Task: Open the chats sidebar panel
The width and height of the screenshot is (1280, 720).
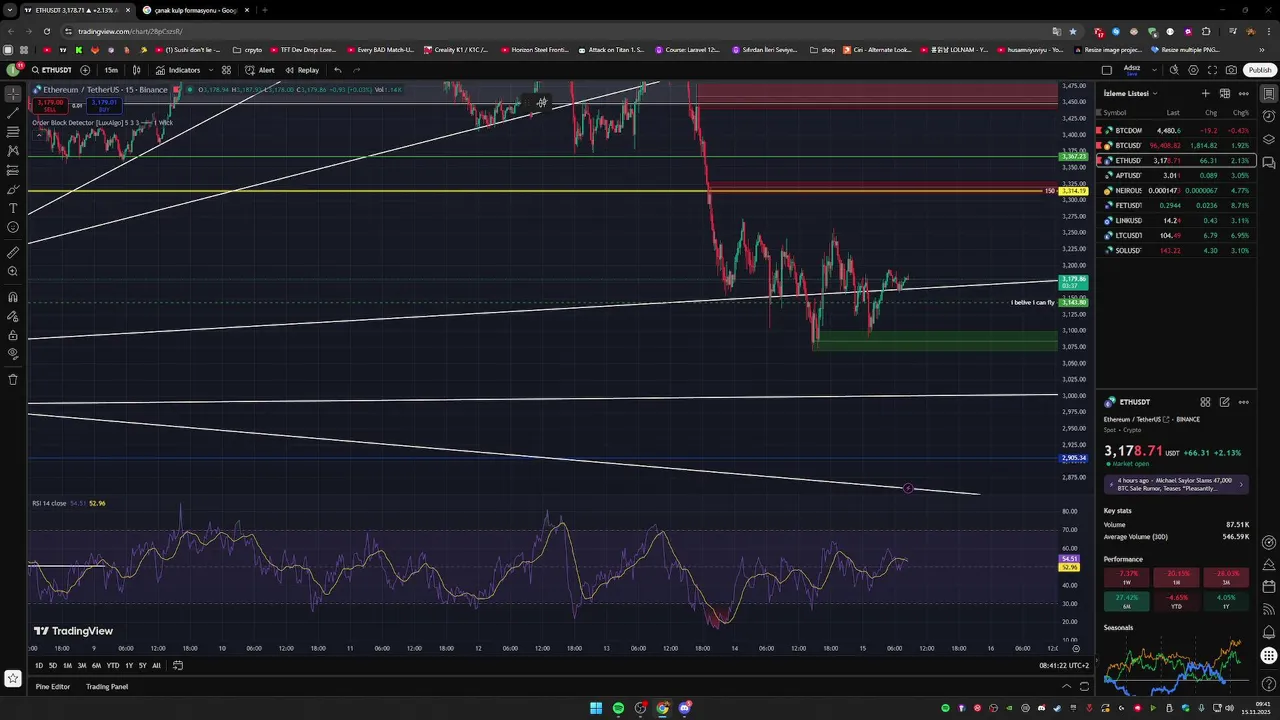Action: click(x=1268, y=163)
